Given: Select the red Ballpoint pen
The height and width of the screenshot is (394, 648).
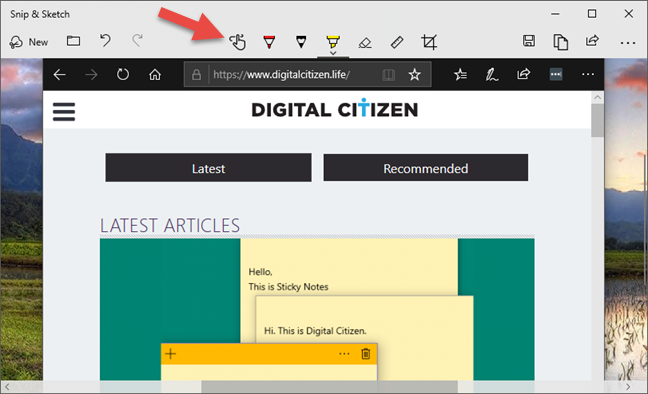Looking at the screenshot, I should click(x=269, y=42).
